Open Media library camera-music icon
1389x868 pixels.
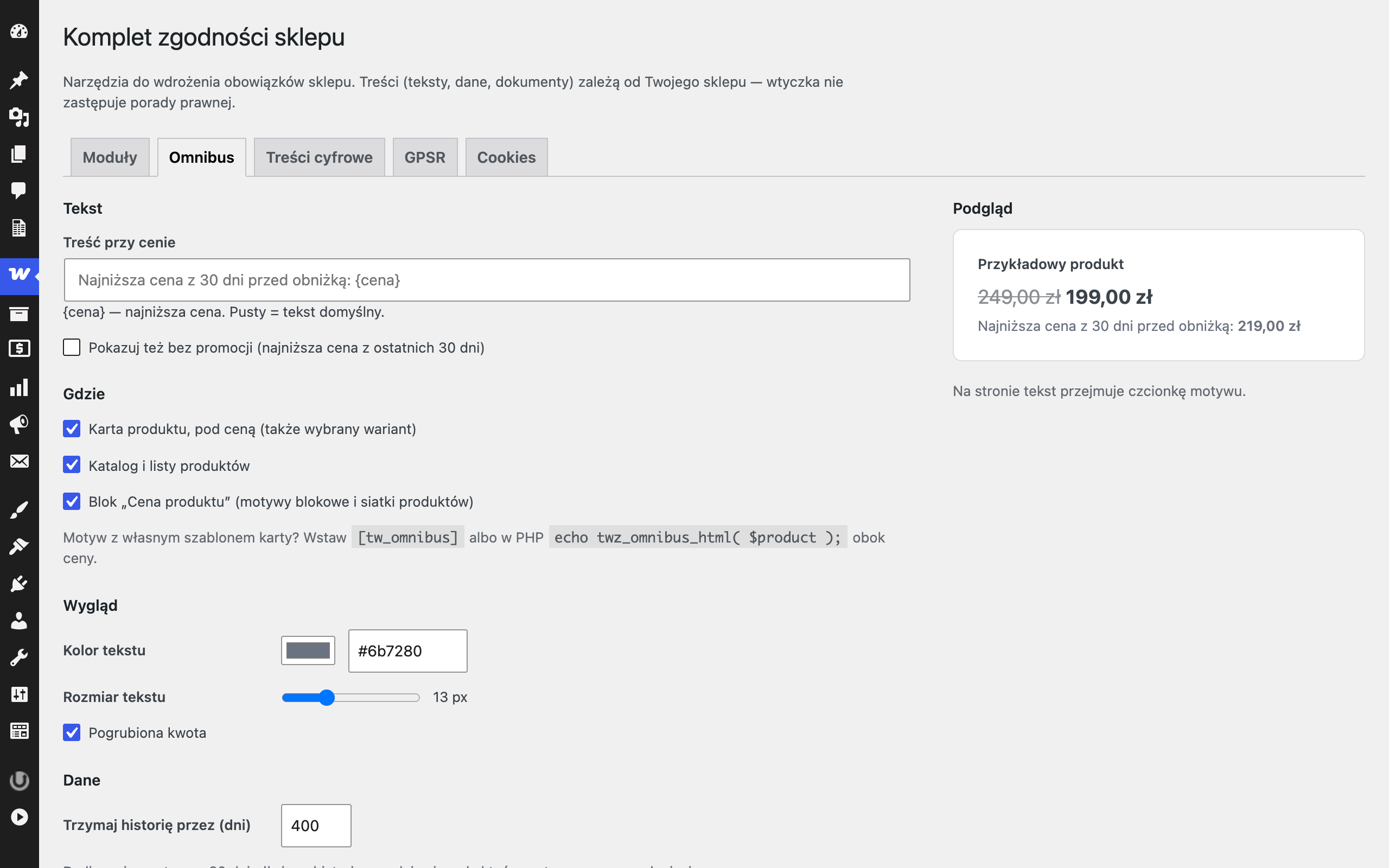[19, 117]
